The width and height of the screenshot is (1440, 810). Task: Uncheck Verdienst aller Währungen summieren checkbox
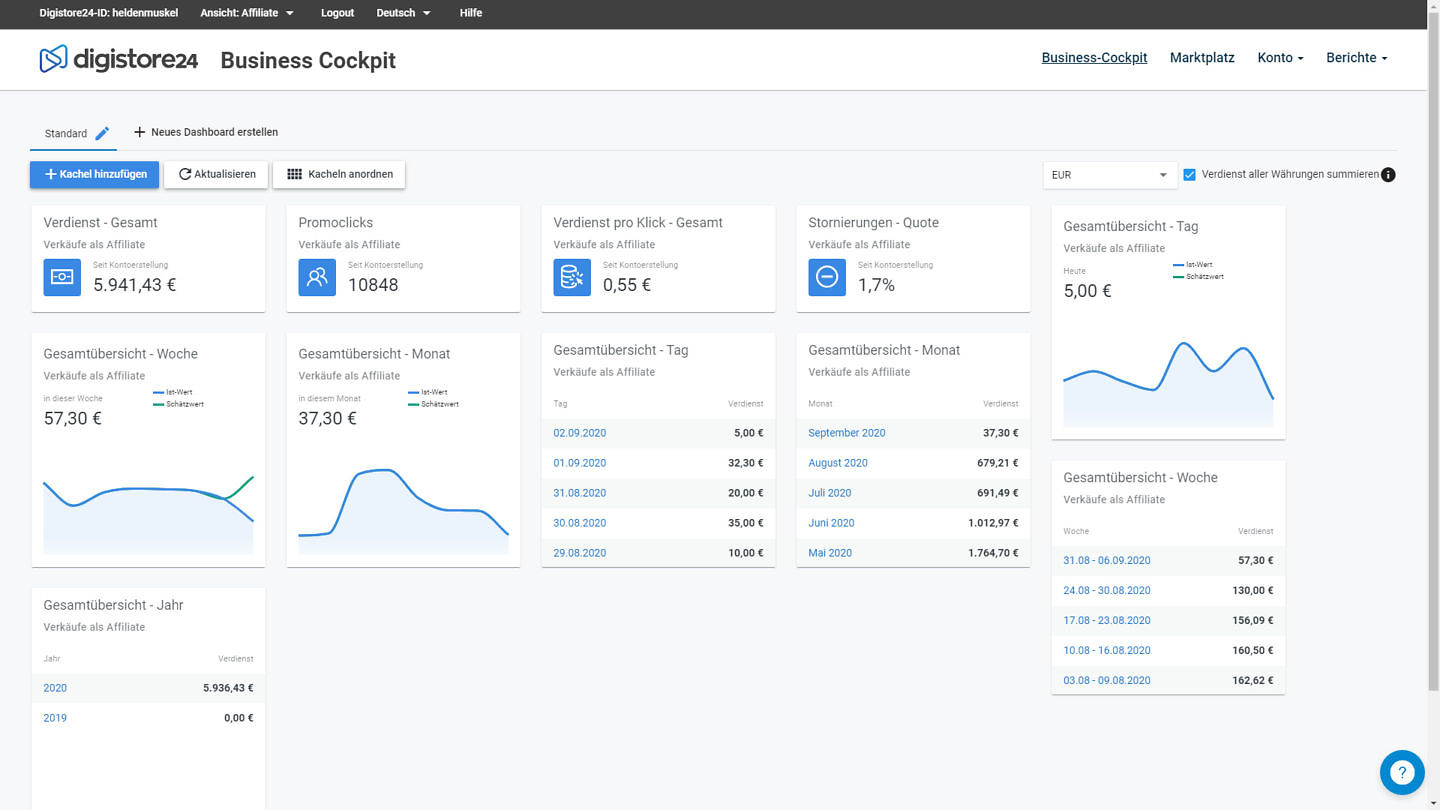[1189, 175]
